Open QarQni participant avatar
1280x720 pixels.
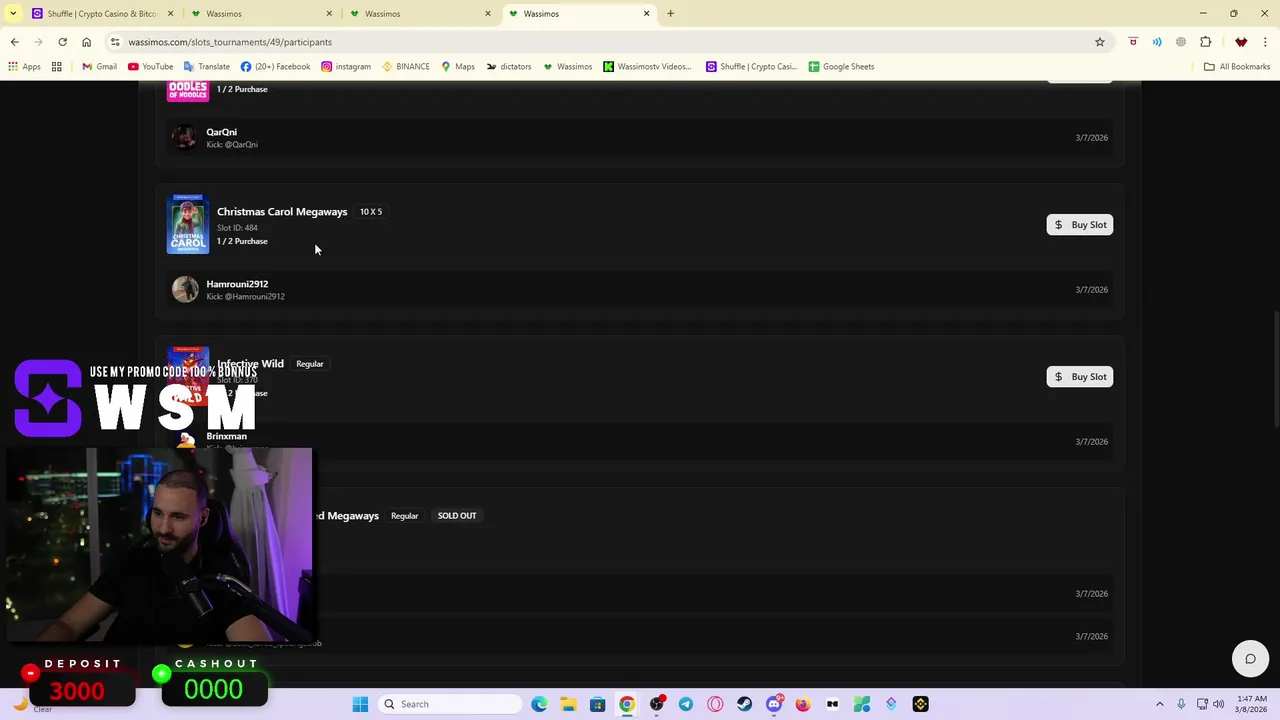(185, 137)
